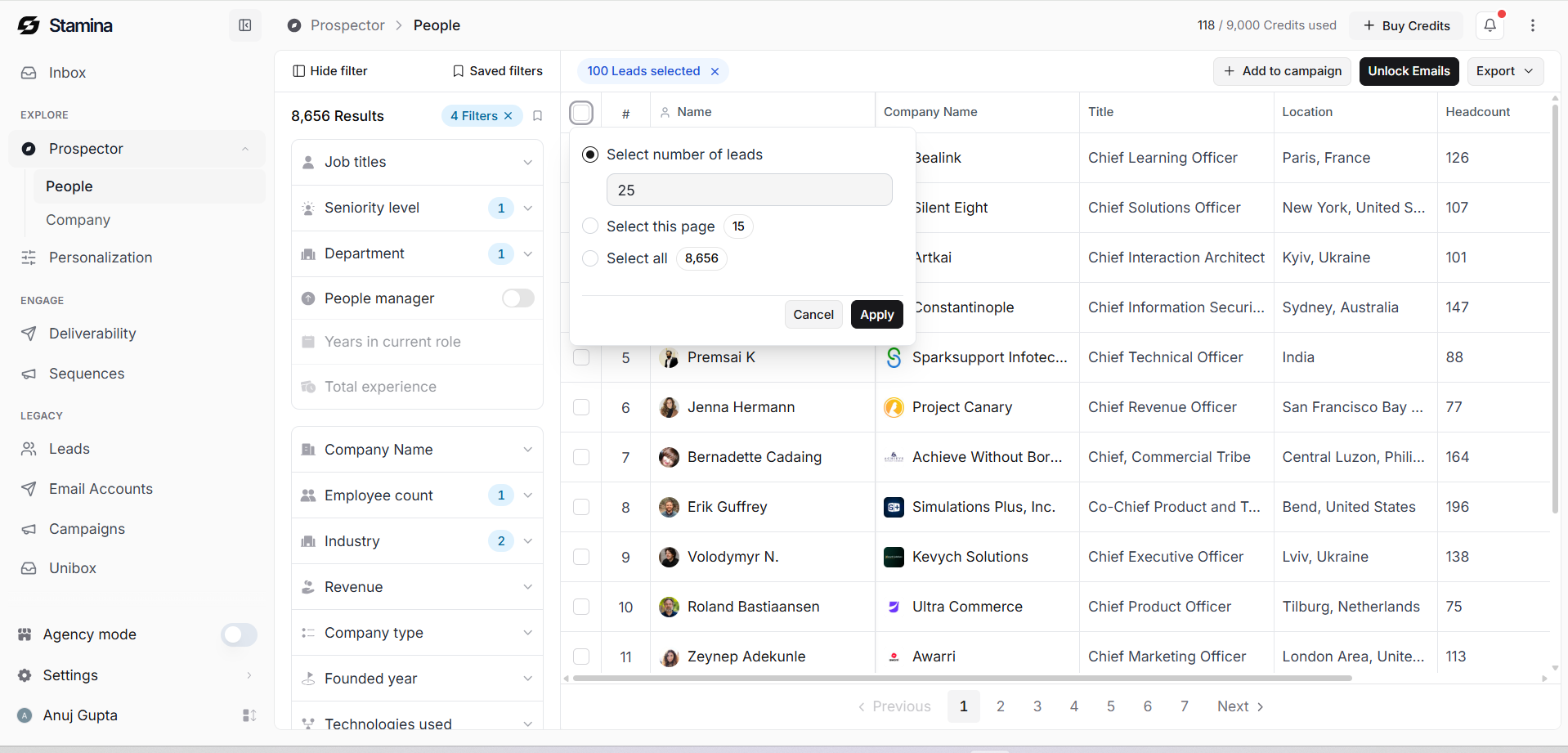The width and height of the screenshot is (1568, 753).
Task: Click the Leads people icon
Action: [x=29, y=449]
